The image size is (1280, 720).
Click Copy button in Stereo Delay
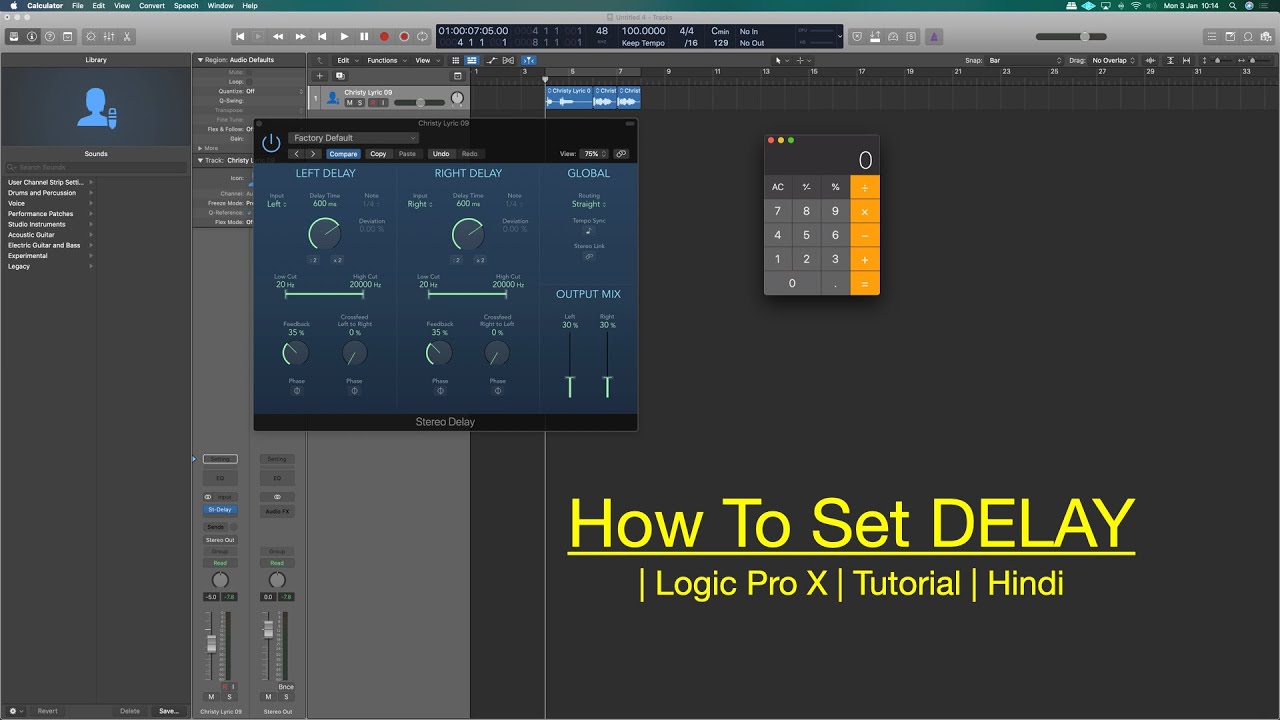[x=378, y=154]
